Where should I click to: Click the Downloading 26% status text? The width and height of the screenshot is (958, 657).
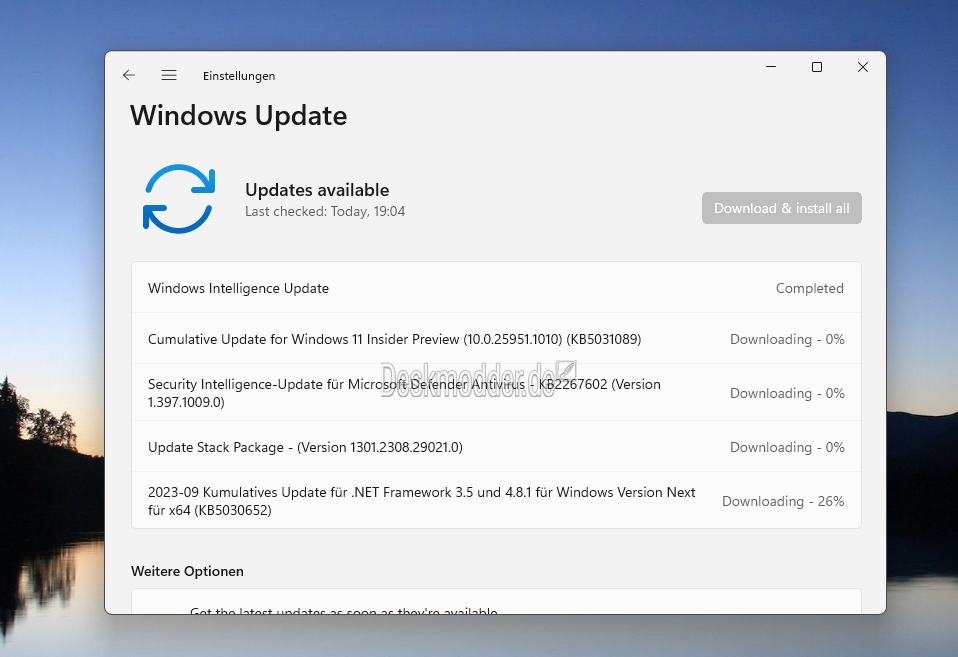tap(783, 501)
